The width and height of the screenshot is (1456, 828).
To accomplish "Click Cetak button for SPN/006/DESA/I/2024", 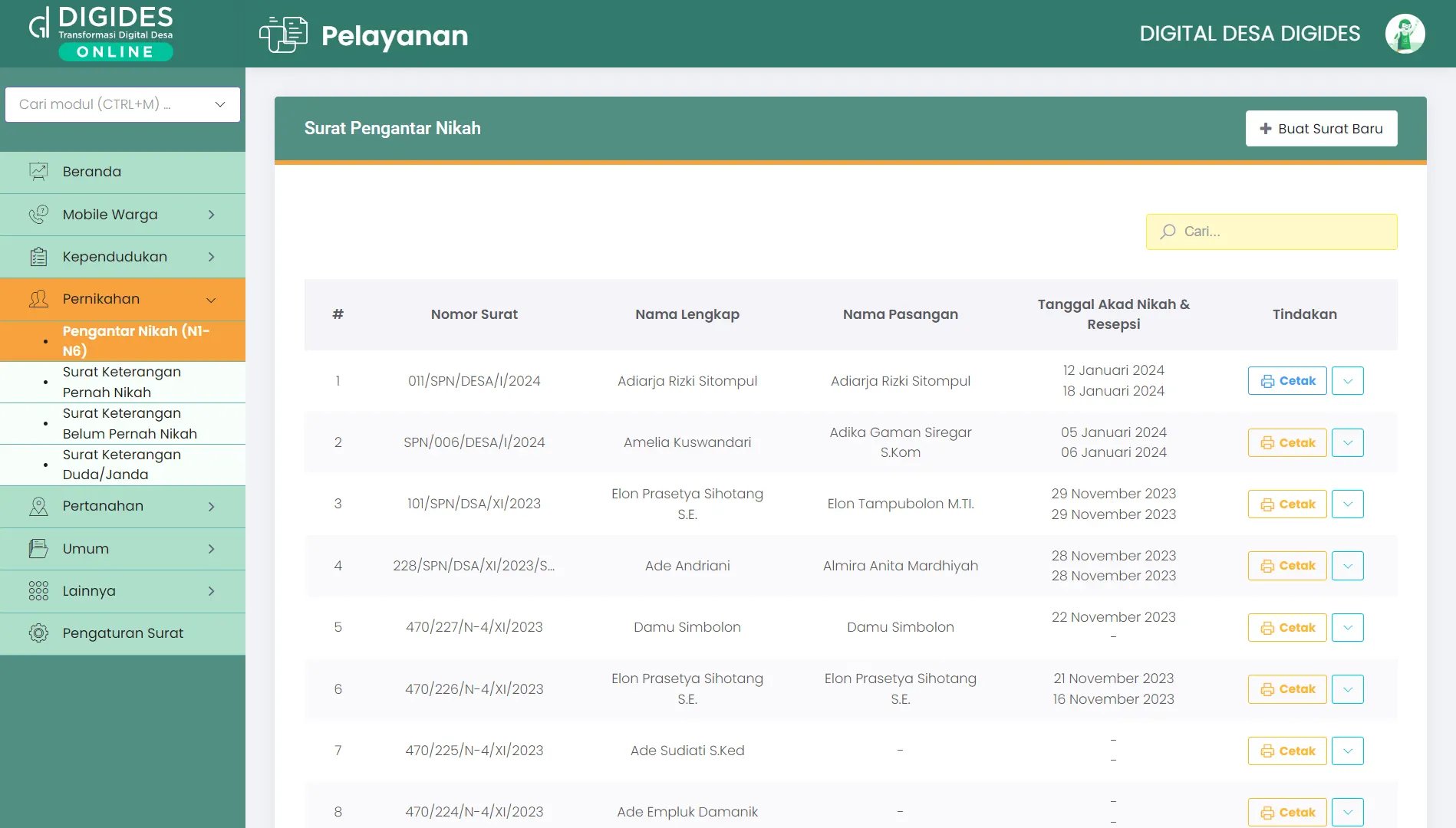I will [1287, 442].
